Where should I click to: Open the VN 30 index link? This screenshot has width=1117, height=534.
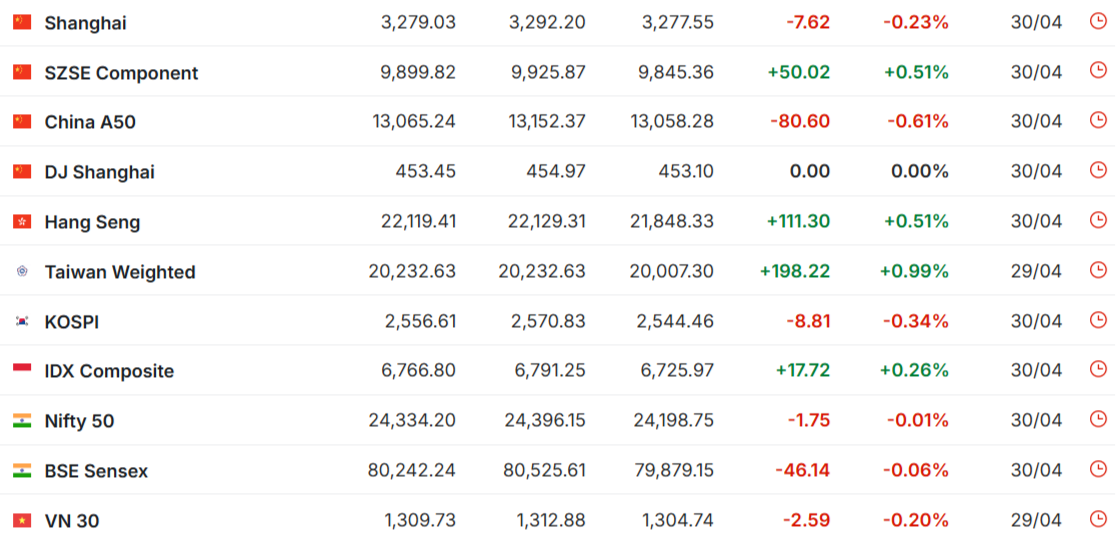[x=72, y=521]
